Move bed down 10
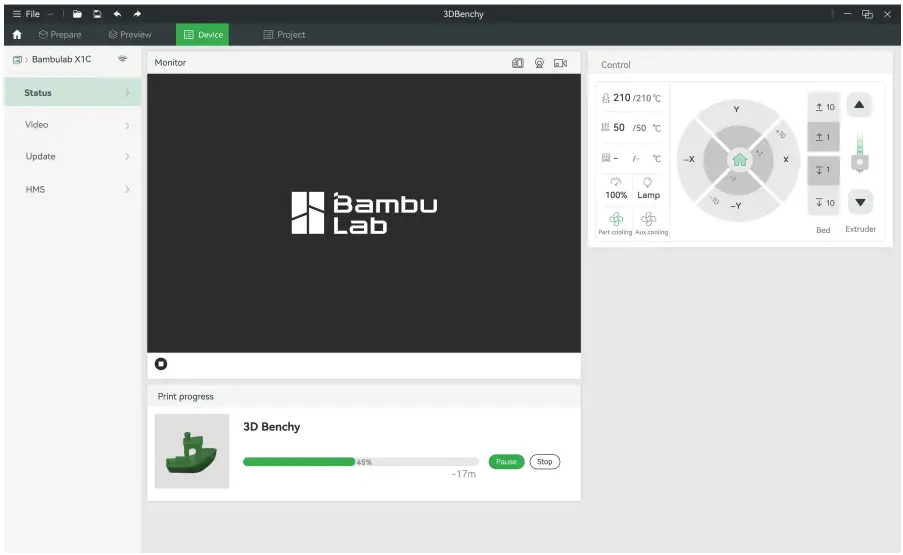 click(x=824, y=203)
